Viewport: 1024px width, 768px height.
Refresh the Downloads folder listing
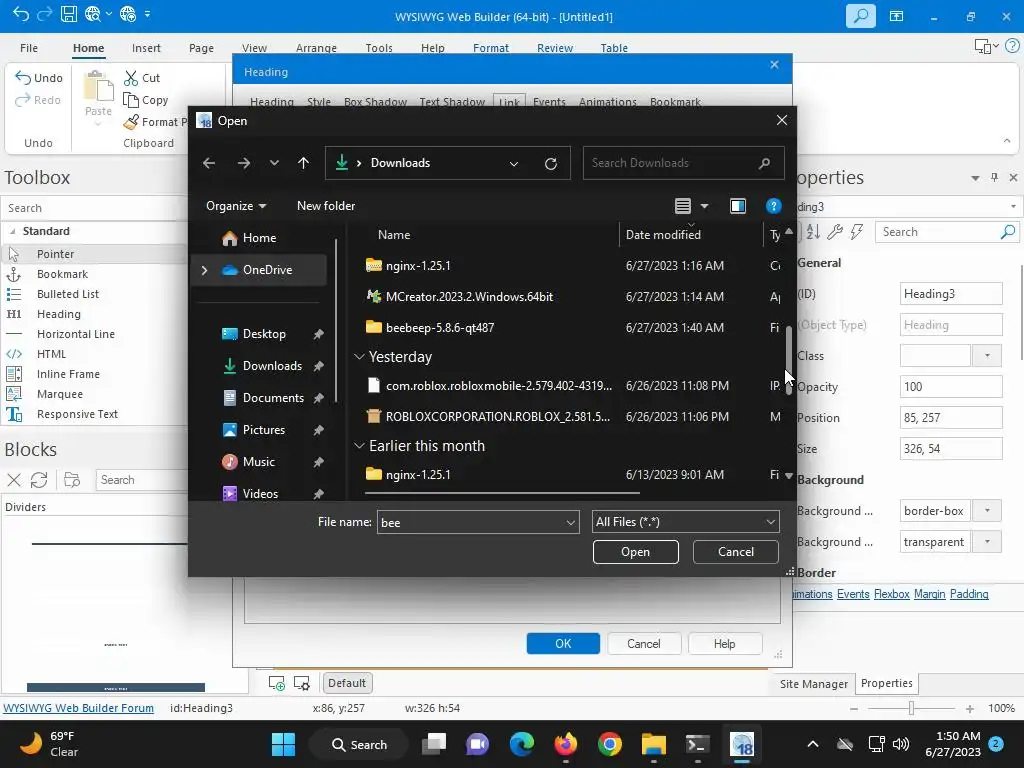click(551, 163)
